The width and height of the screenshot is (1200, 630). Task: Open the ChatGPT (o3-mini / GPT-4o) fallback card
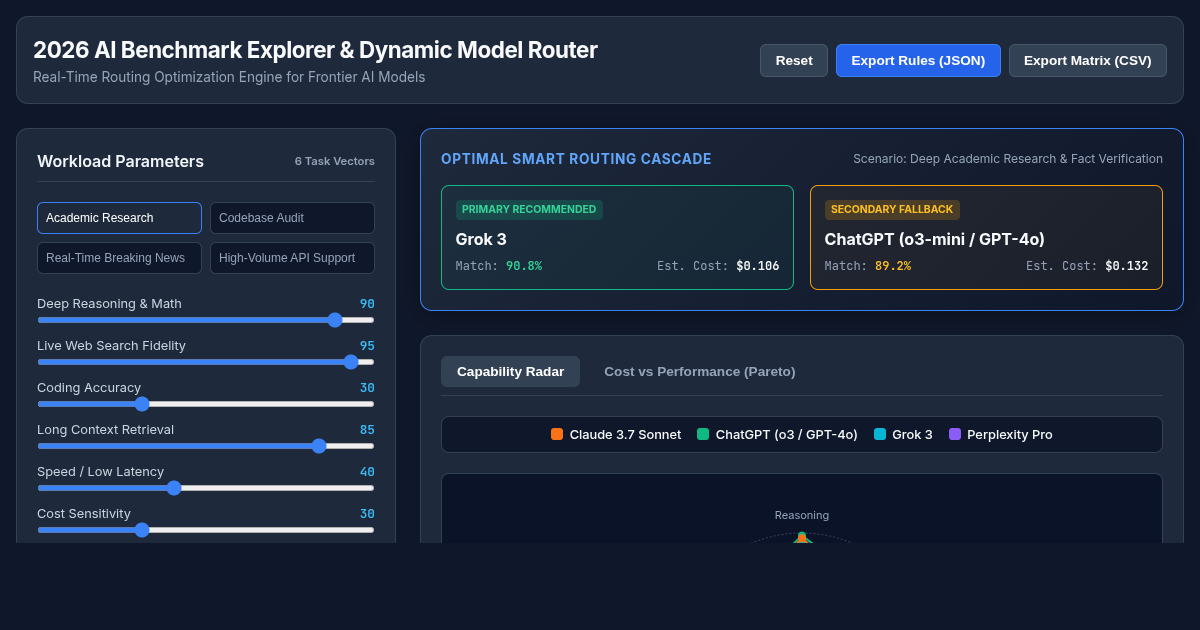[986, 238]
